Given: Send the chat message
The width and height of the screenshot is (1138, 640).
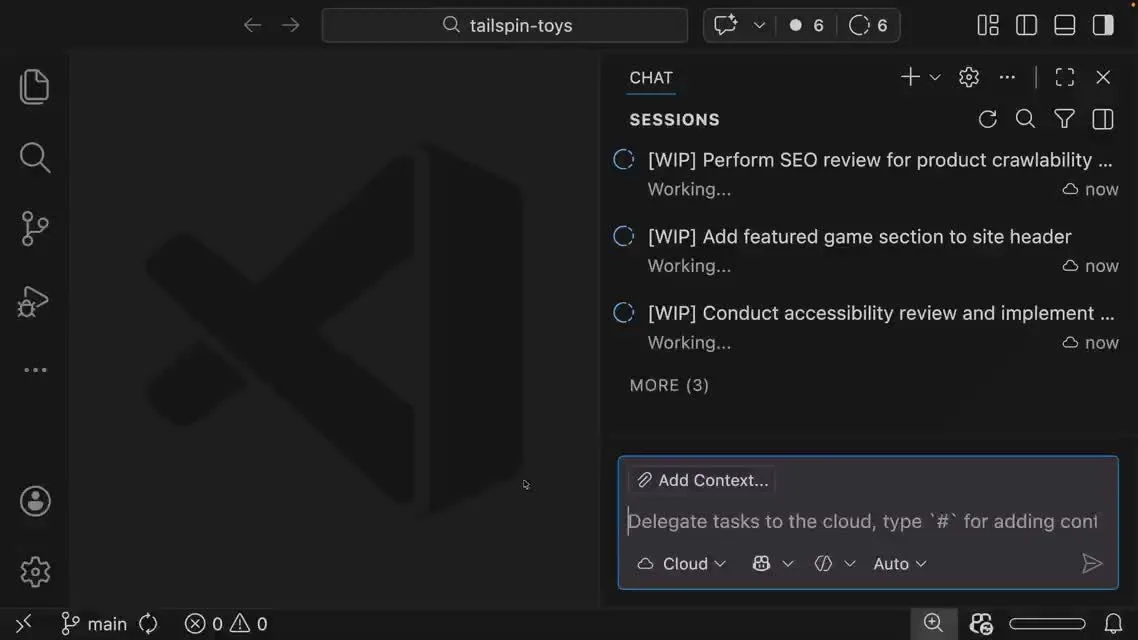Looking at the screenshot, I should pyautogui.click(x=1092, y=564).
